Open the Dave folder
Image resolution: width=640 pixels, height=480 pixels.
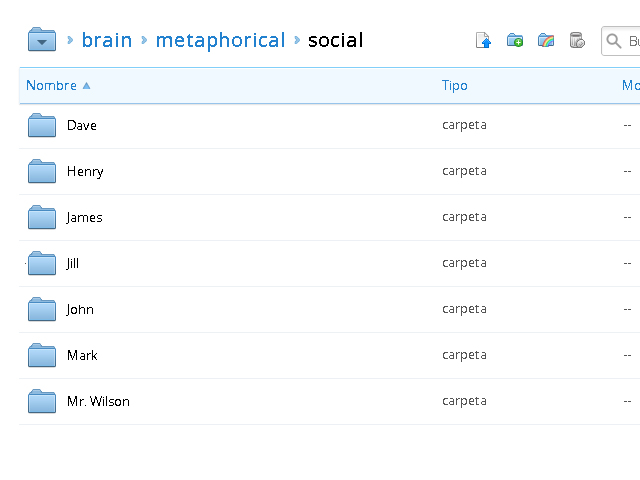82,126
